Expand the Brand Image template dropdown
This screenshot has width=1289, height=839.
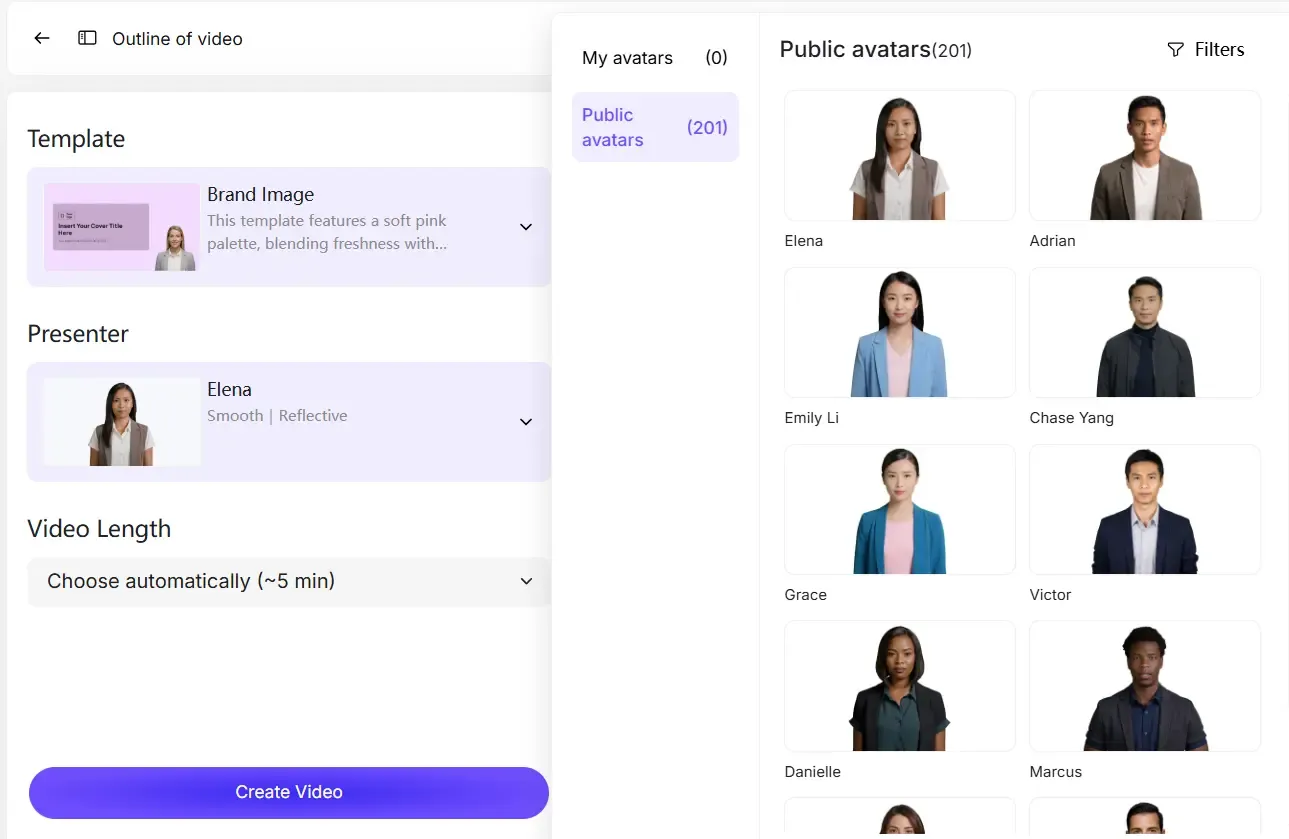coord(526,227)
